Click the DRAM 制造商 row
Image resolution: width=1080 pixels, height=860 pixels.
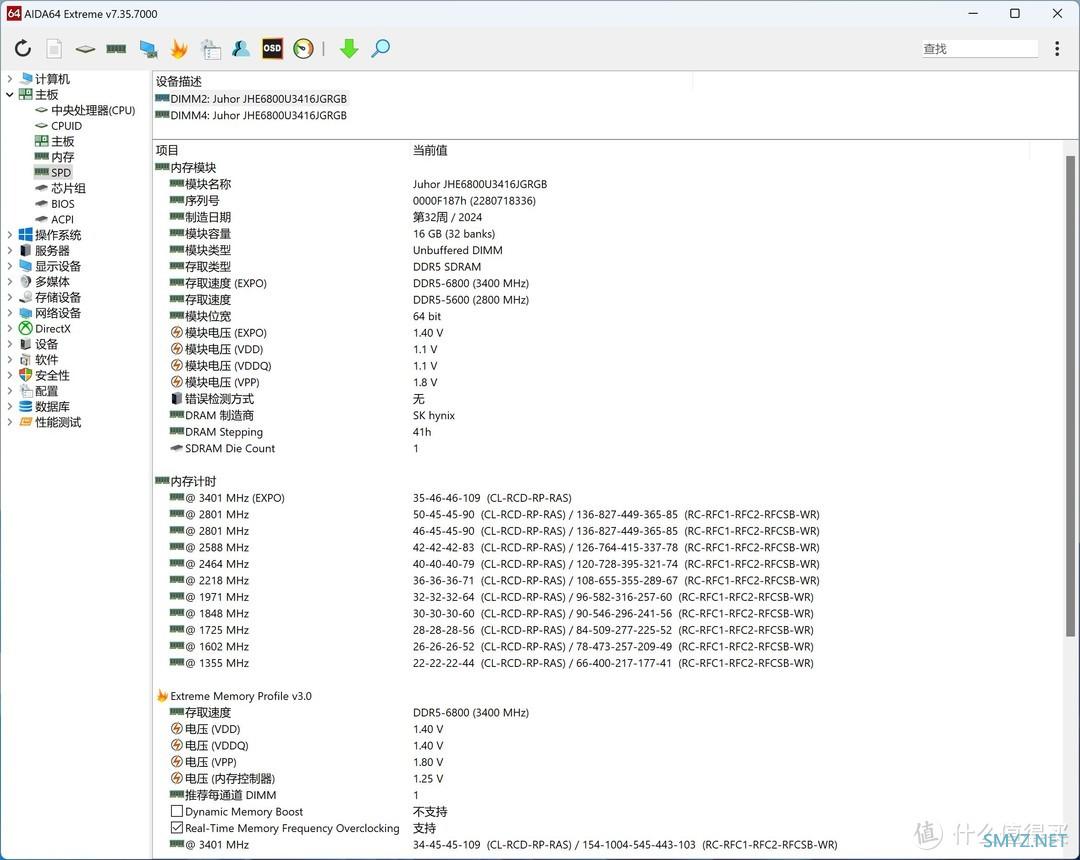(x=609, y=415)
